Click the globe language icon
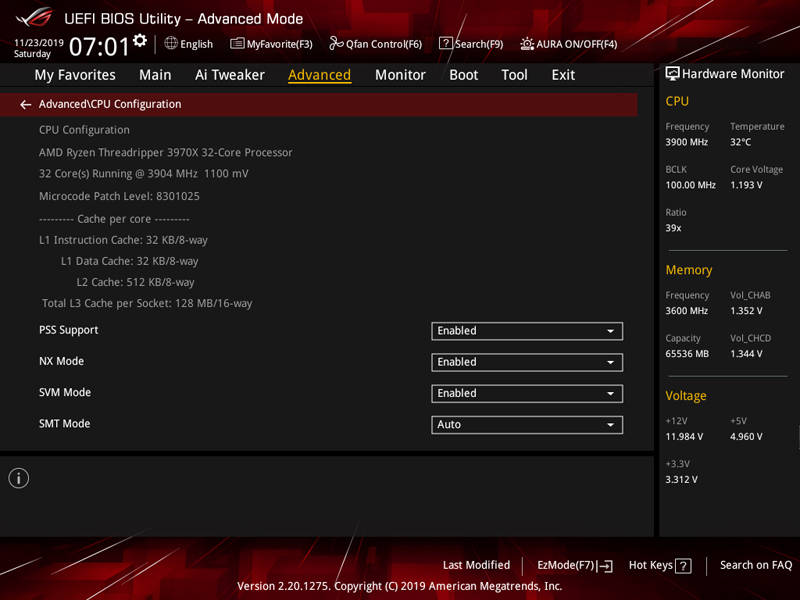This screenshot has height=600, width=800. [x=171, y=43]
